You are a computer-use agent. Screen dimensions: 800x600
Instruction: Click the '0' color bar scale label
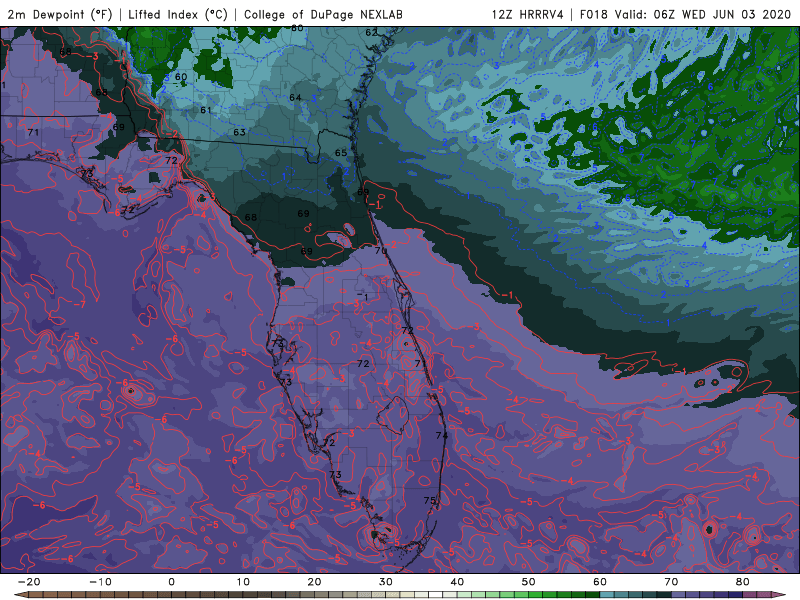(x=171, y=582)
